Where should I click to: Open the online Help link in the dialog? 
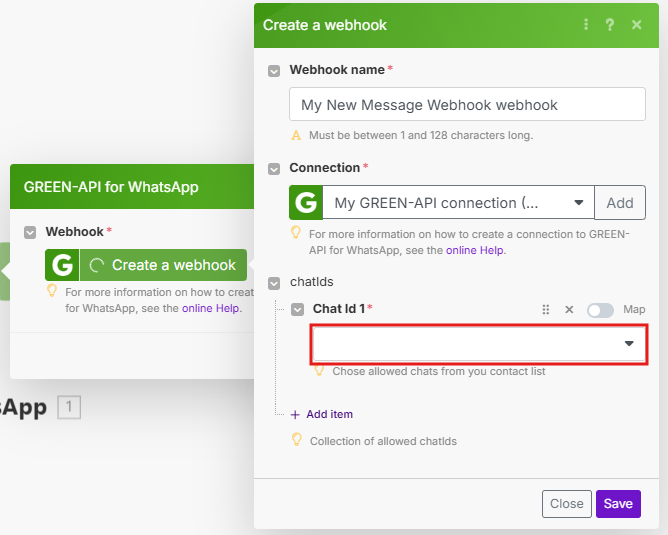point(475,250)
